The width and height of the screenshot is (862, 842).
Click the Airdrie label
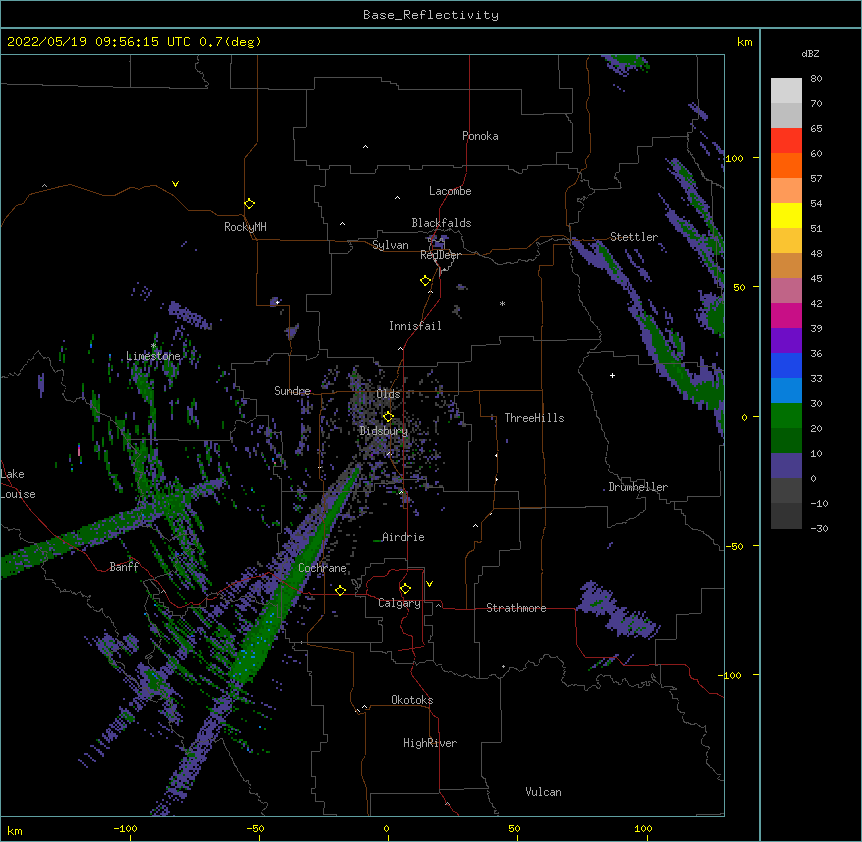(x=403, y=537)
